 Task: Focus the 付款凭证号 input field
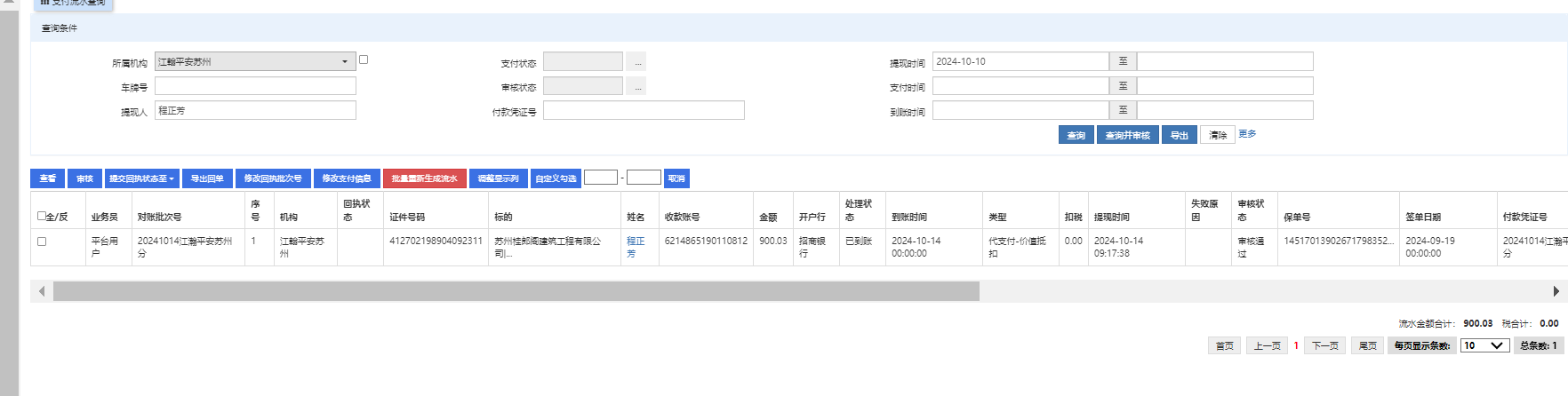[x=644, y=110]
